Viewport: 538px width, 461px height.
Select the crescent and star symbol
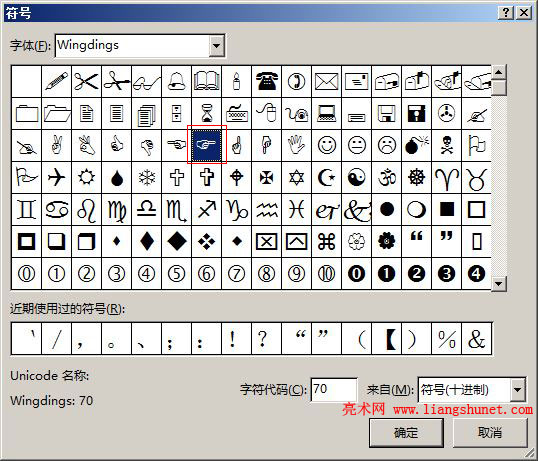coord(327,177)
